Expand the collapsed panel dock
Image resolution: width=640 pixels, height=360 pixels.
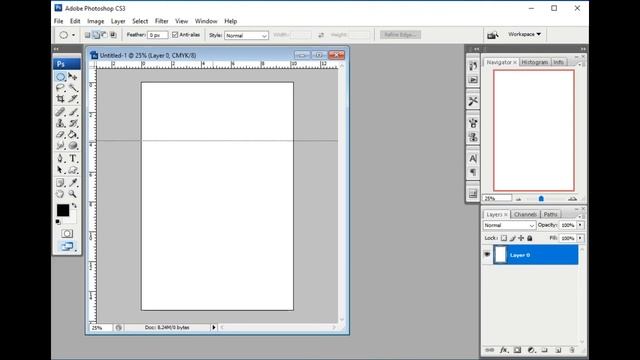pos(475,49)
